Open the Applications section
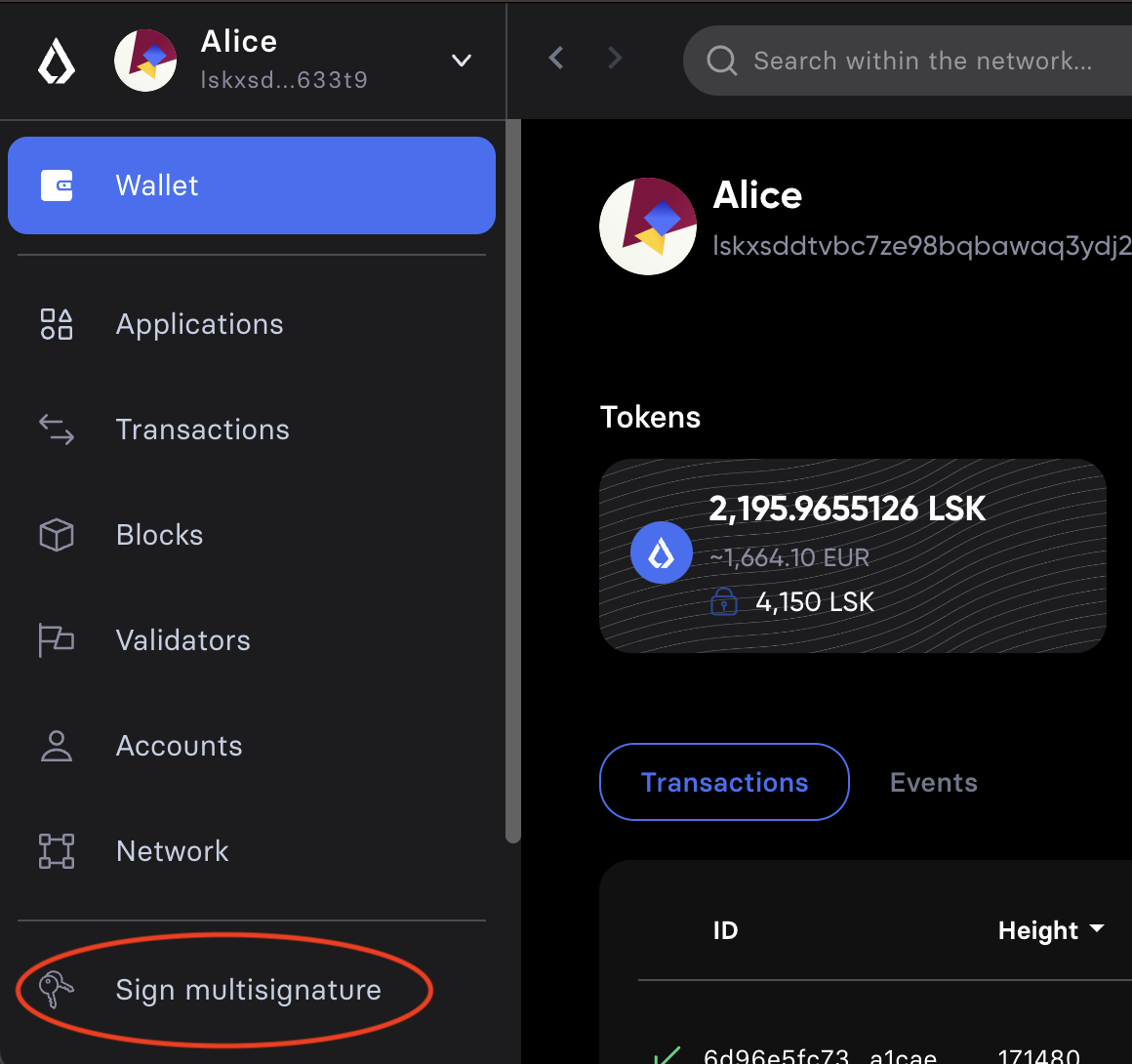The image size is (1132, 1064). [x=199, y=324]
